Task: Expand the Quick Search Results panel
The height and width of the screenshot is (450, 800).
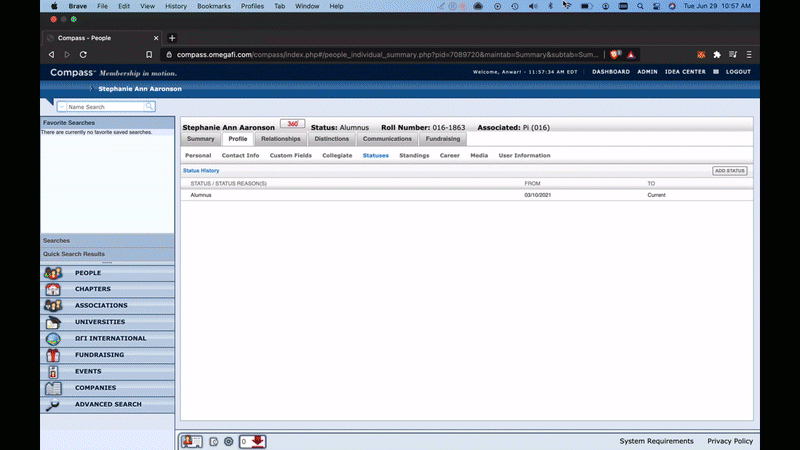Action: tap(107, 254)
